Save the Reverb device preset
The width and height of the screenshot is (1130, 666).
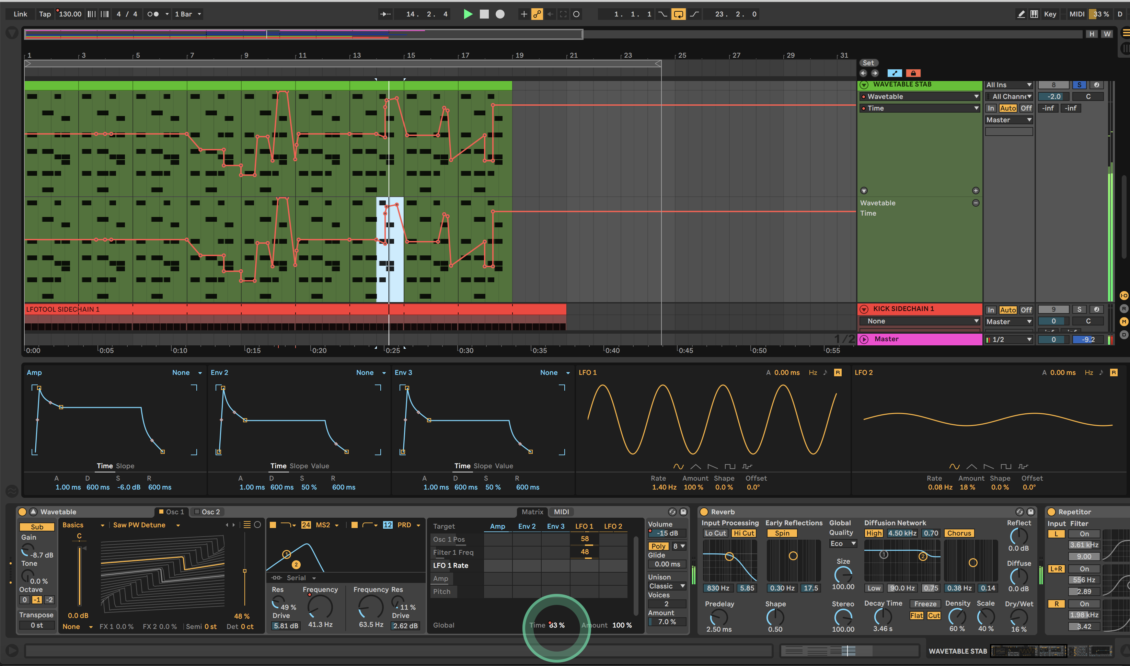(1031, 512)
